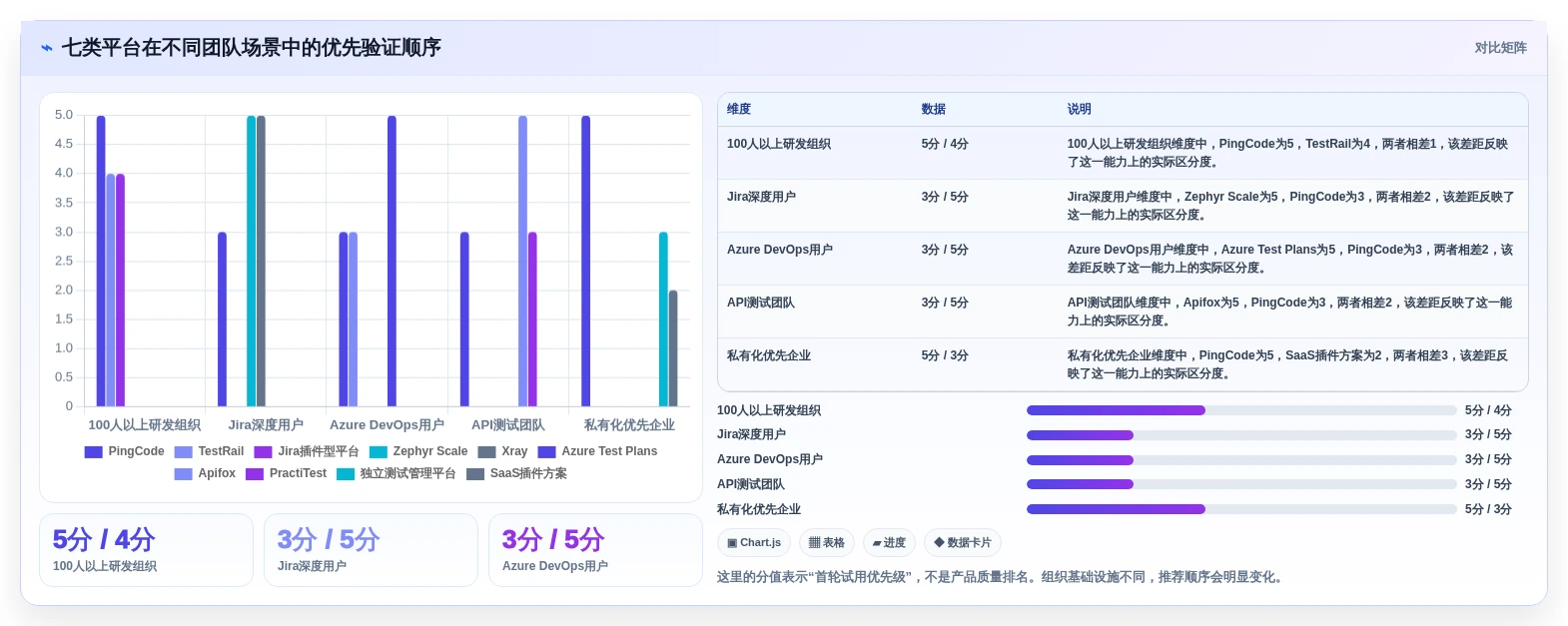Toggle Zephyr Scale legend entry
Screen dimensions: 1568x626
tap(418, 452)
